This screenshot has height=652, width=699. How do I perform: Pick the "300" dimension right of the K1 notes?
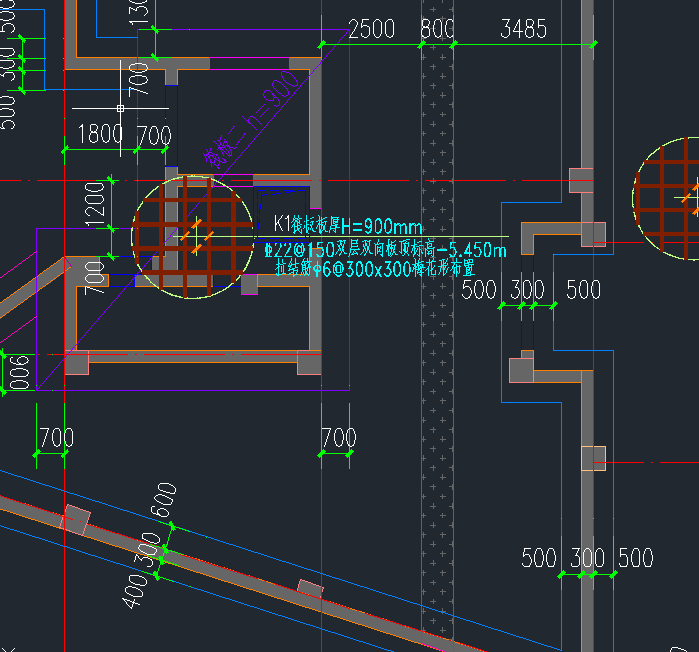(527, 290)
